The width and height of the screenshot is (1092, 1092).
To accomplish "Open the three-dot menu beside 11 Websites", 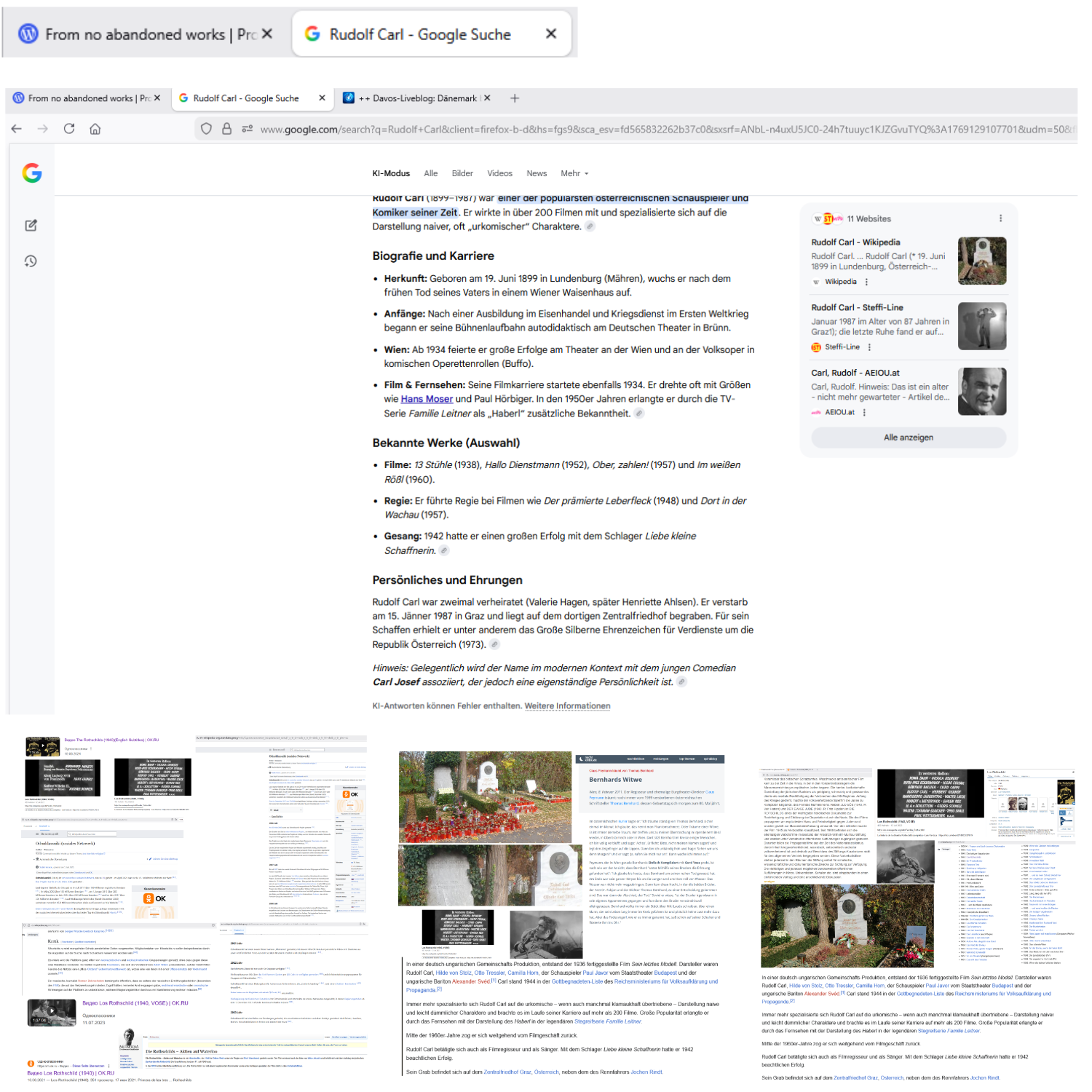I will (x=1000, y=218).
